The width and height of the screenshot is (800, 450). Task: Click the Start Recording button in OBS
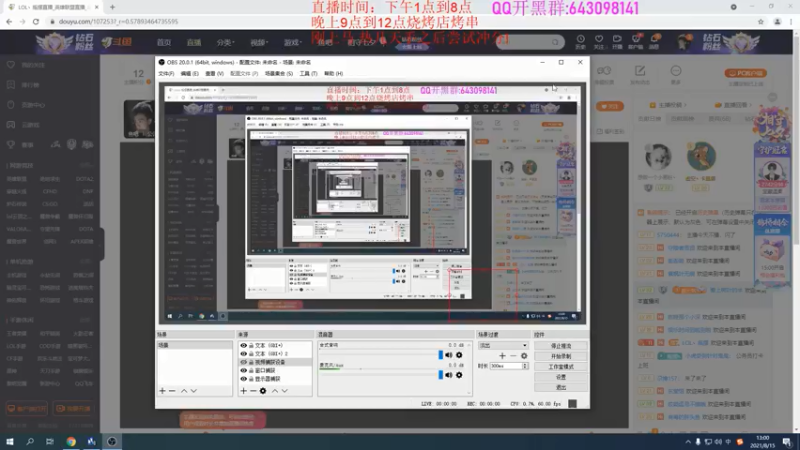click(x=561, y=356)
